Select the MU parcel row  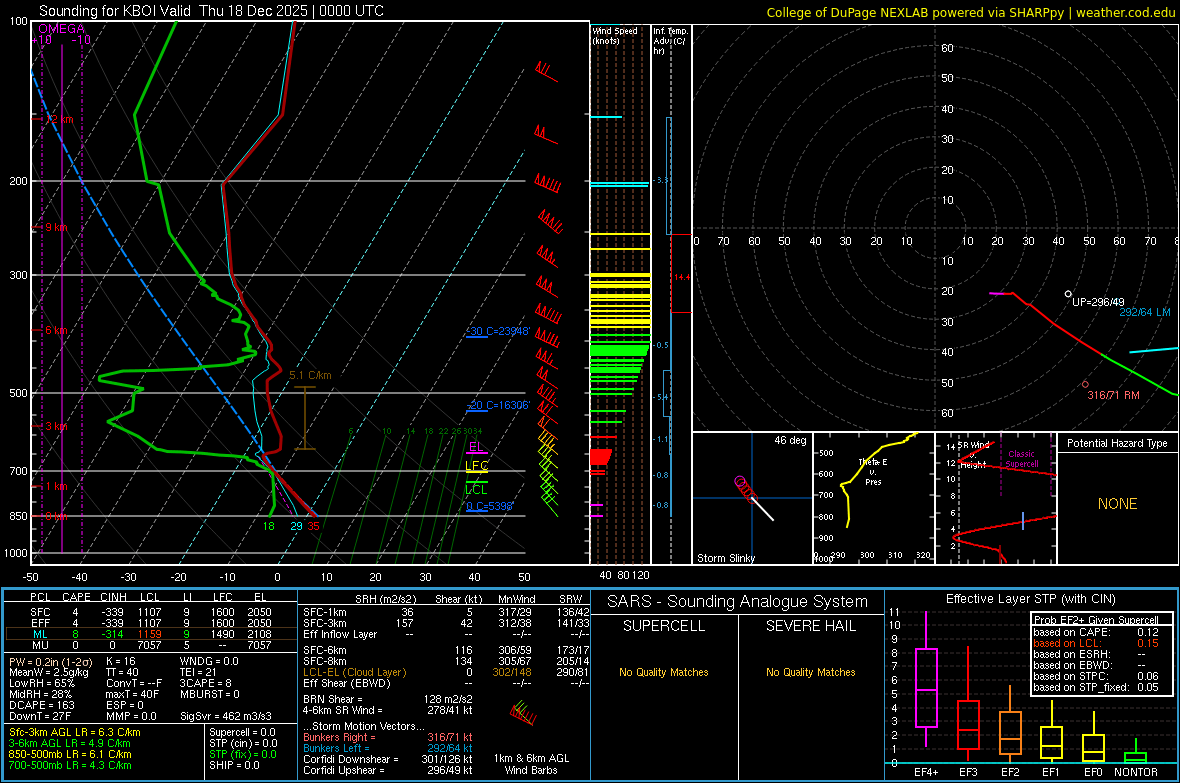click(x=151, y=645)
